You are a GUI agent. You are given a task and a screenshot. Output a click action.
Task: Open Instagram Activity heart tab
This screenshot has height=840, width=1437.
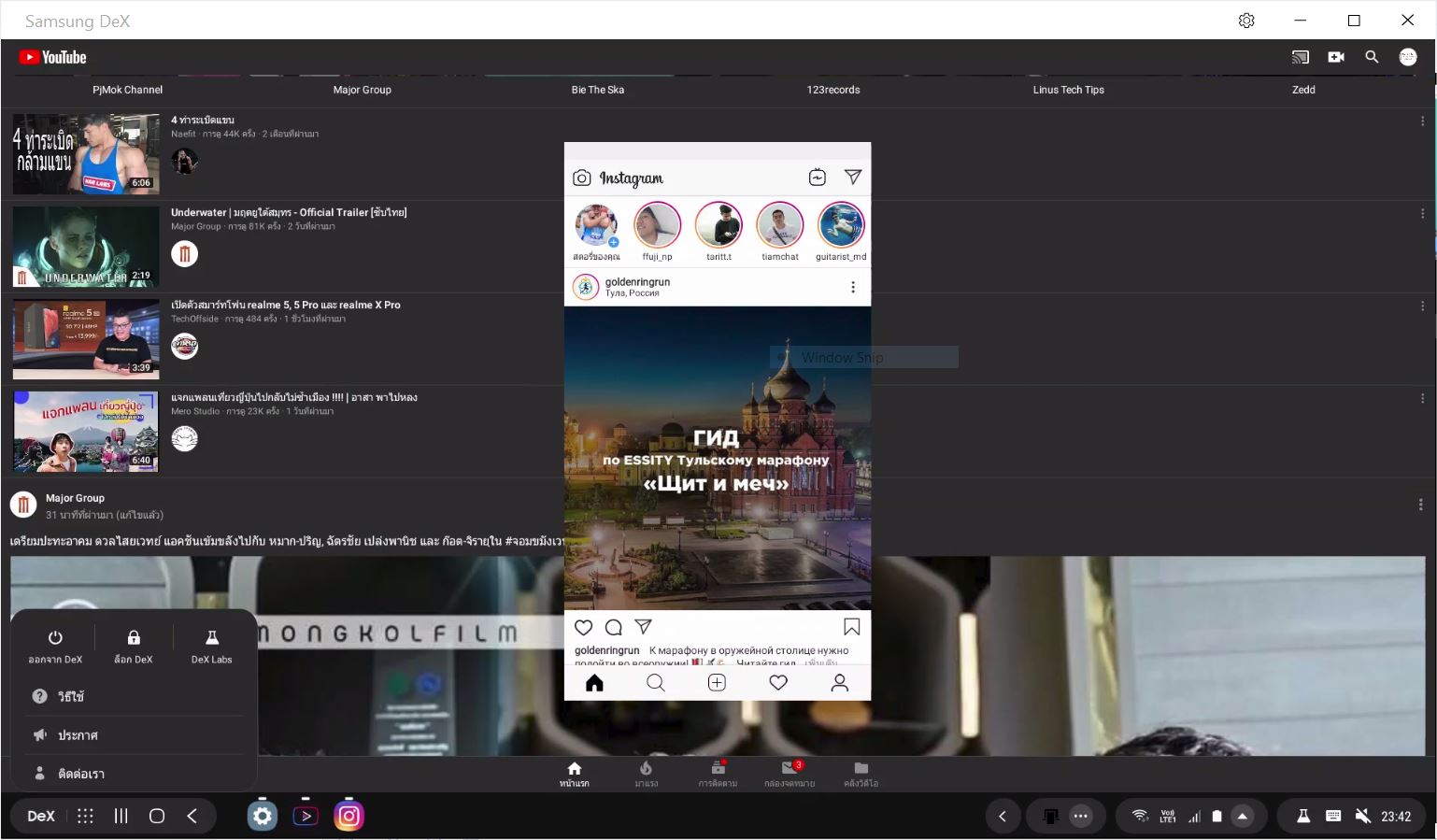(778, 683)
